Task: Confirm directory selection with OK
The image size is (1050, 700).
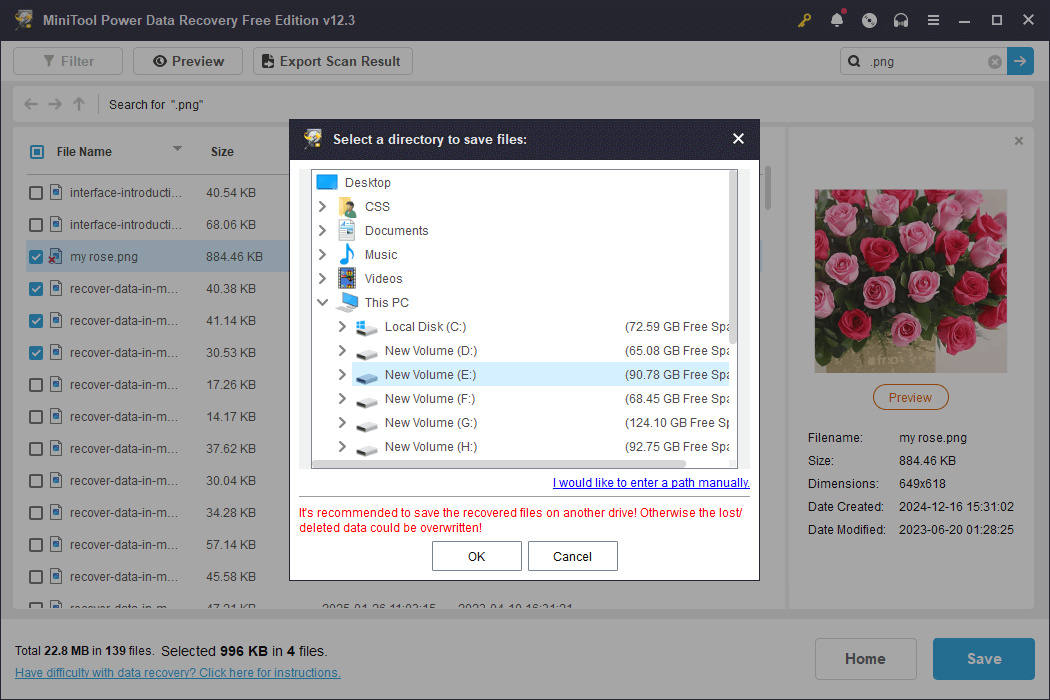Action: (476, 556)
